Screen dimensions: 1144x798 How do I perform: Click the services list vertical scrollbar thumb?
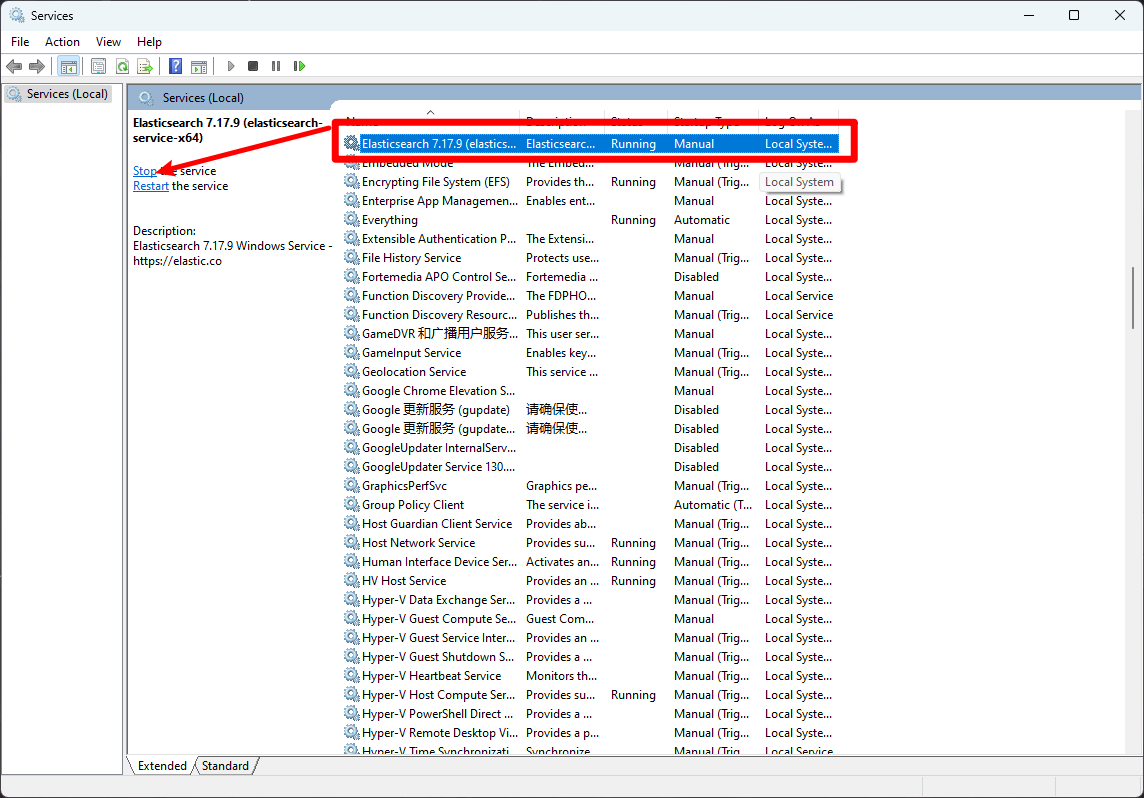point(1133,298)
